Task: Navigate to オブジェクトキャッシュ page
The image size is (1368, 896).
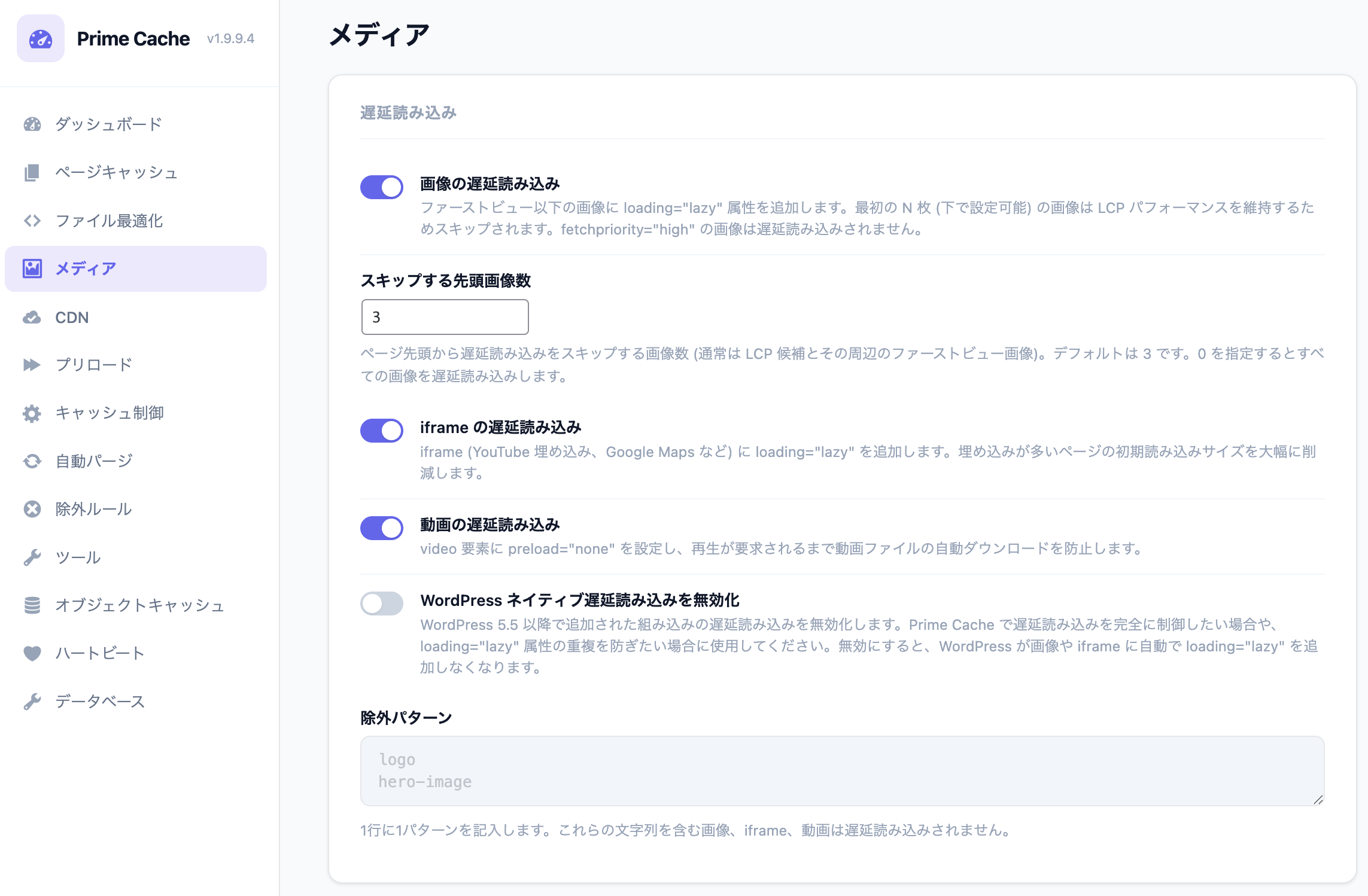Action: (x=136, y=605)
